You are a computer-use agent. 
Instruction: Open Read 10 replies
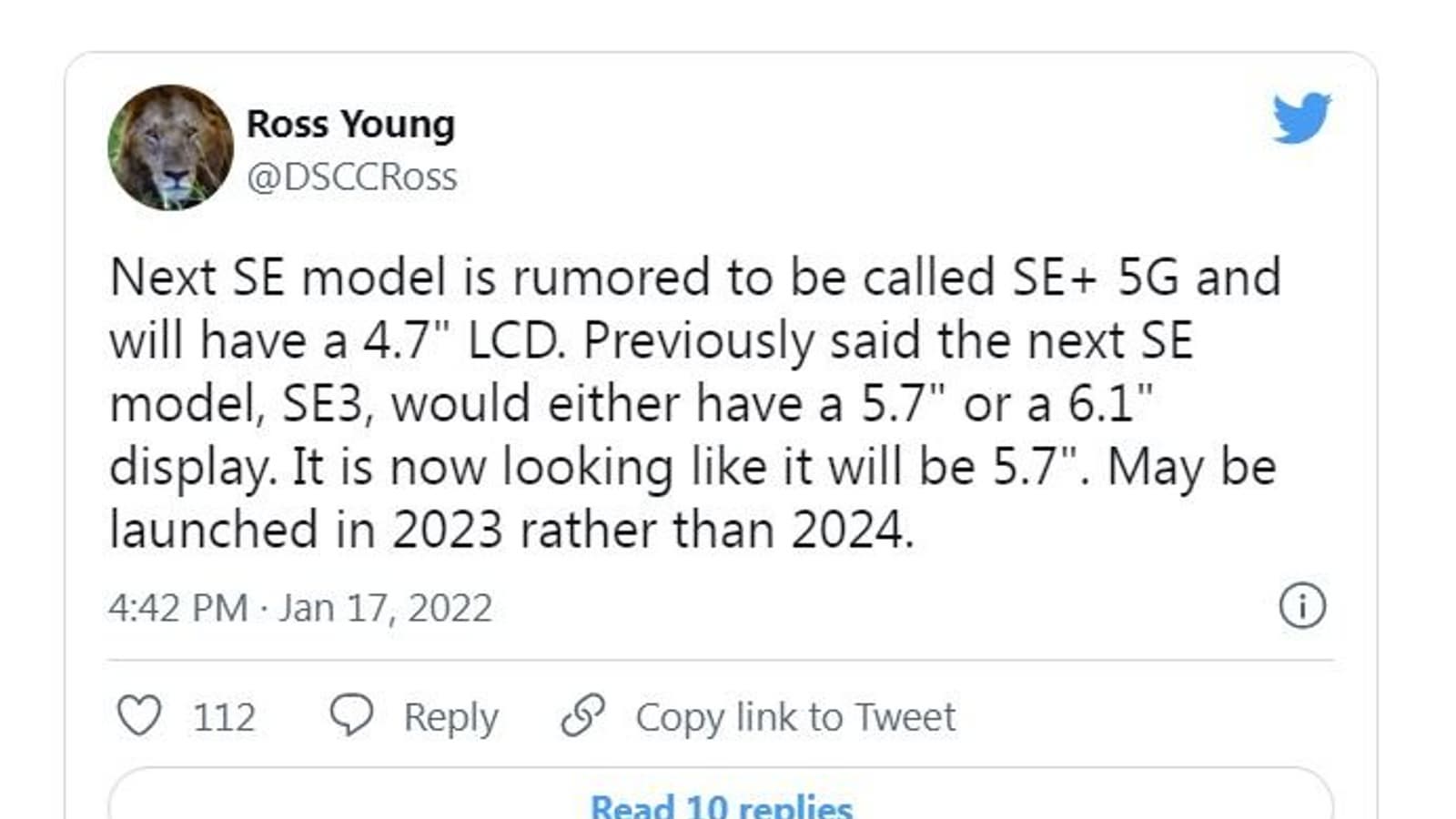tap(721, 806)
